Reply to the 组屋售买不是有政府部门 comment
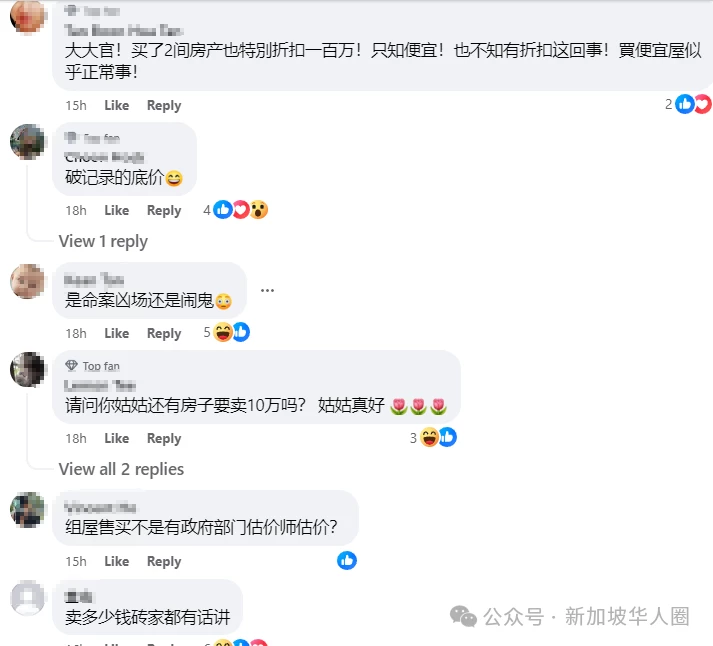The height and width of the screenshot is (646, 713). (x=164, y=561)
